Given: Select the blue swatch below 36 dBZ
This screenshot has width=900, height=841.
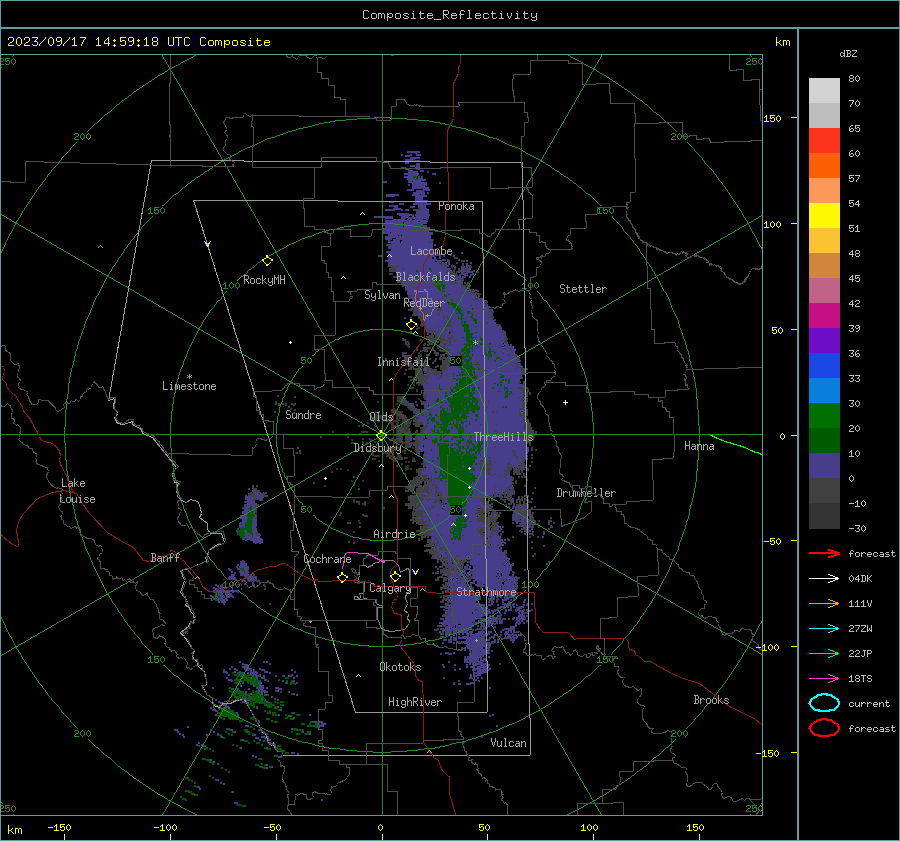Looking at the screenshot, I should tap(824, 365).
